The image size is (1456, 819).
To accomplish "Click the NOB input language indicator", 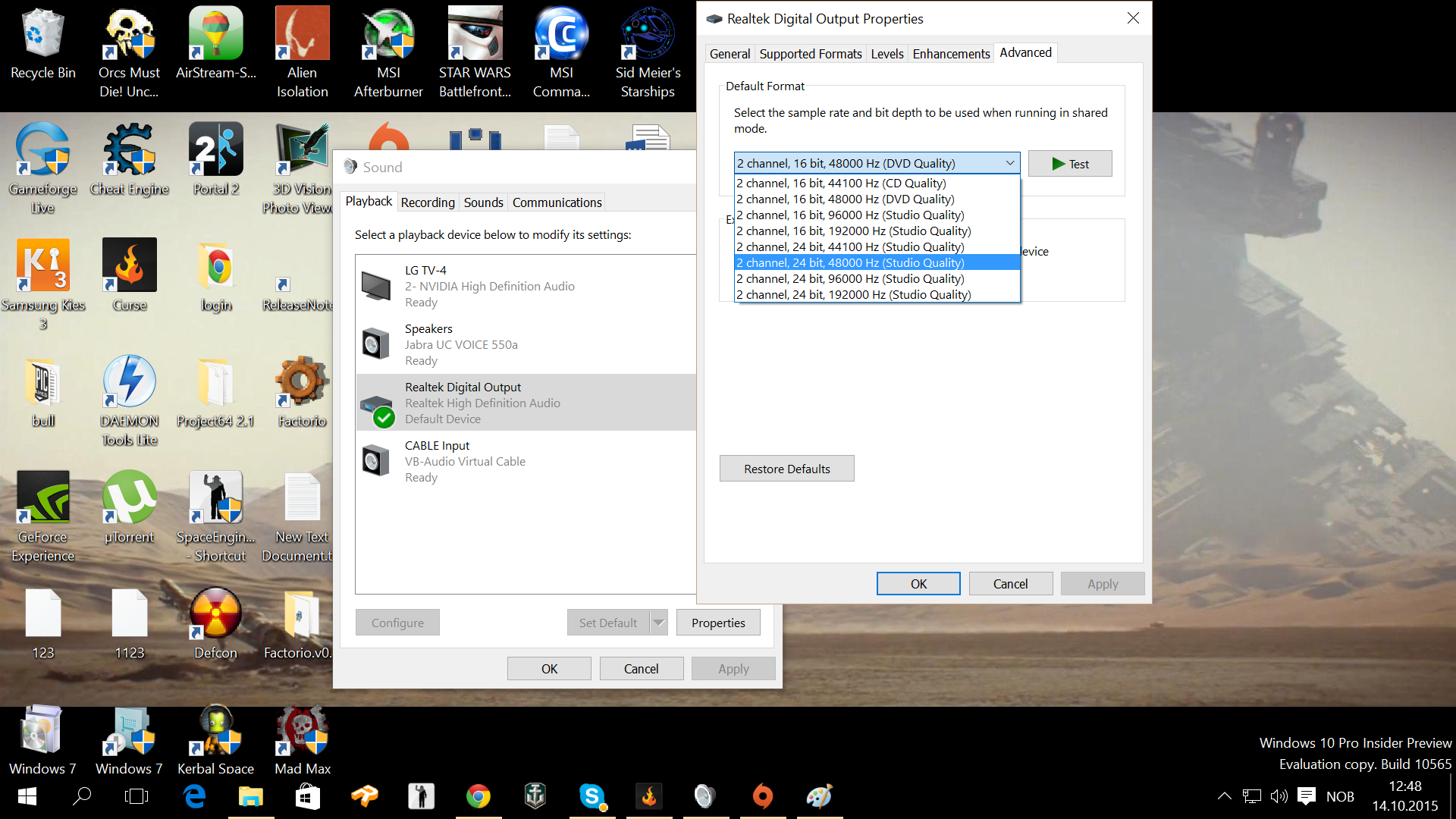I will pyautogui.click(x=1340, y=796).
